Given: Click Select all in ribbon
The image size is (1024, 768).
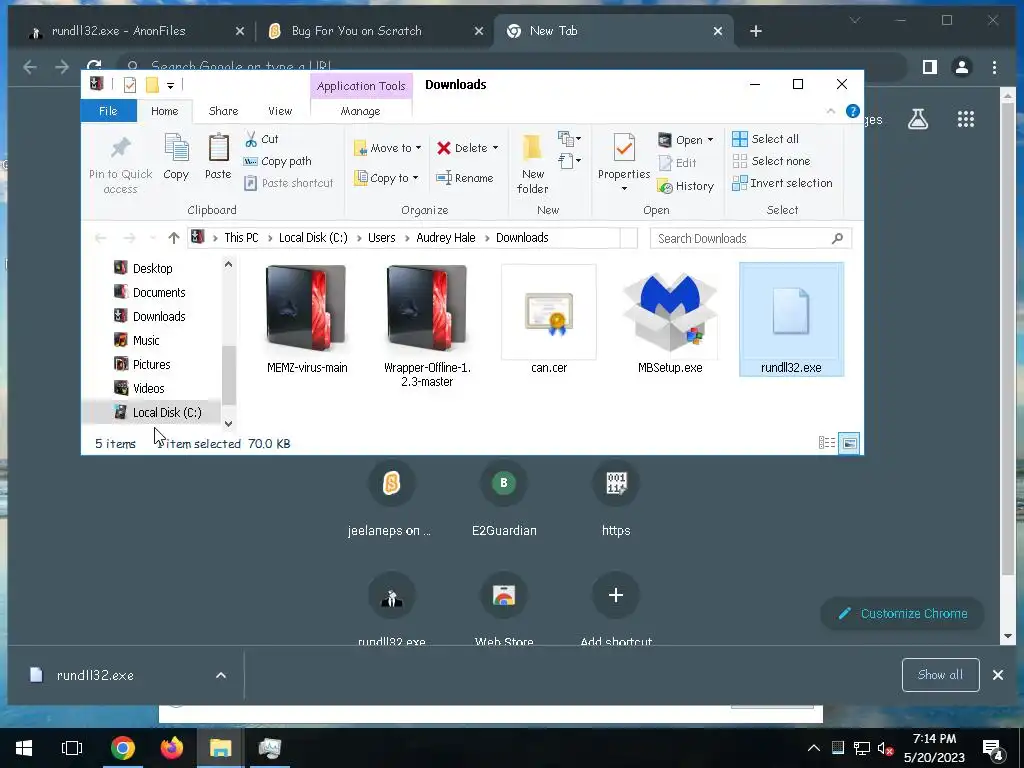Looking at the screenshot, I should pyautogui.click(x=765, y=138).
